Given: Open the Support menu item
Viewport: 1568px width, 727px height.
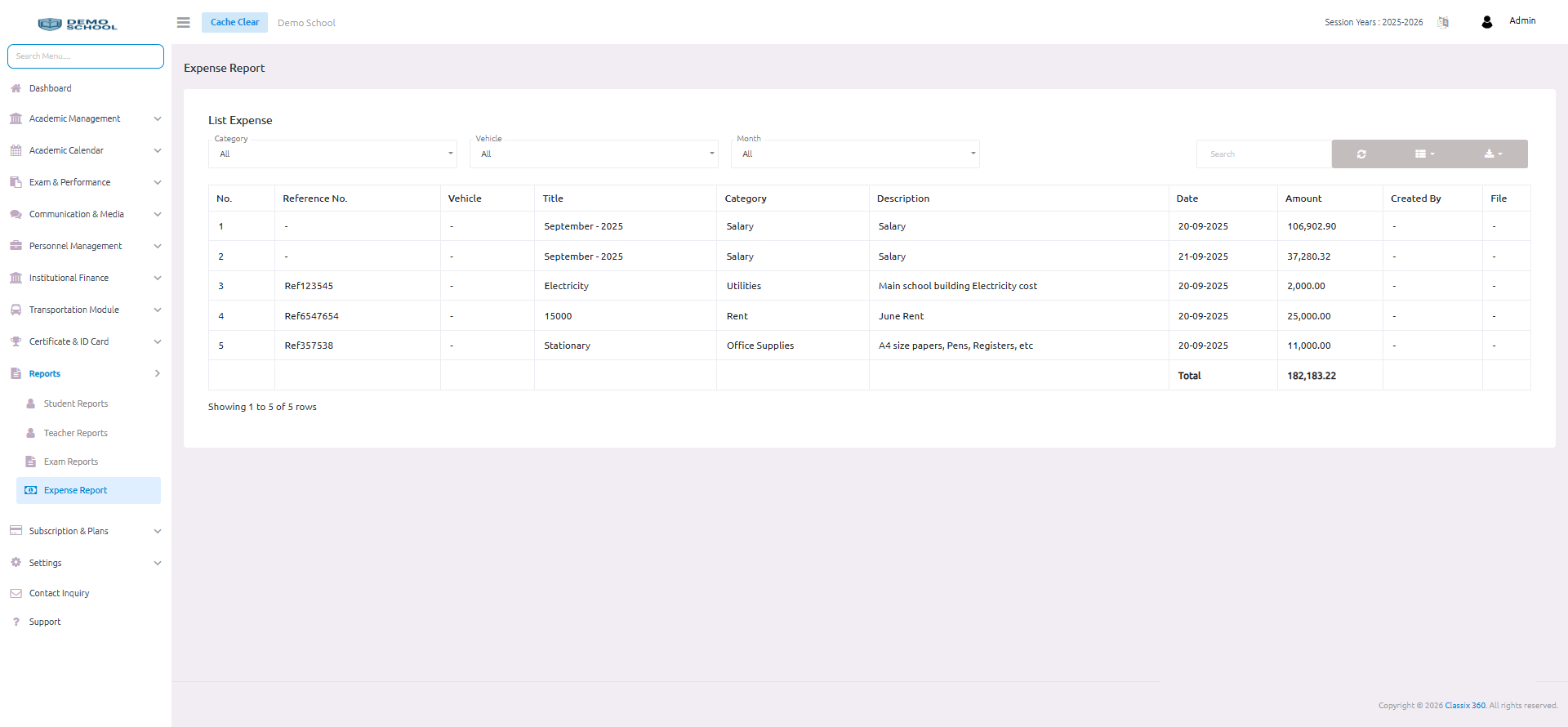Looking at the screenshot, I should (x=45, y=622).
